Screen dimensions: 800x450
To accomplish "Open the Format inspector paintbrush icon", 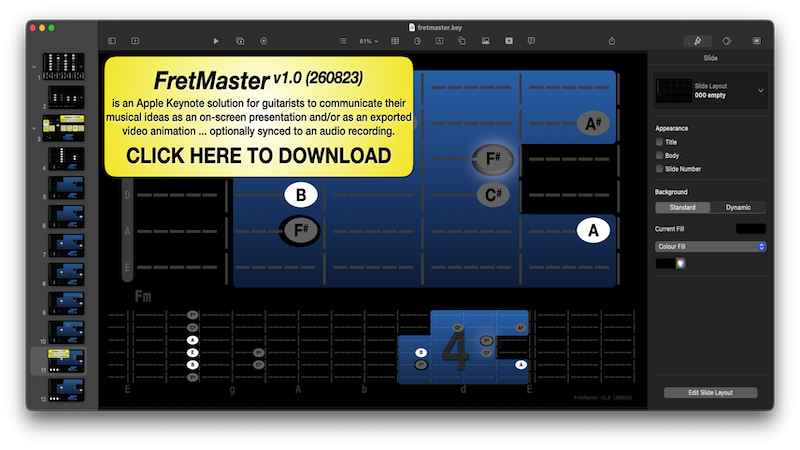I will click(697, 41).
